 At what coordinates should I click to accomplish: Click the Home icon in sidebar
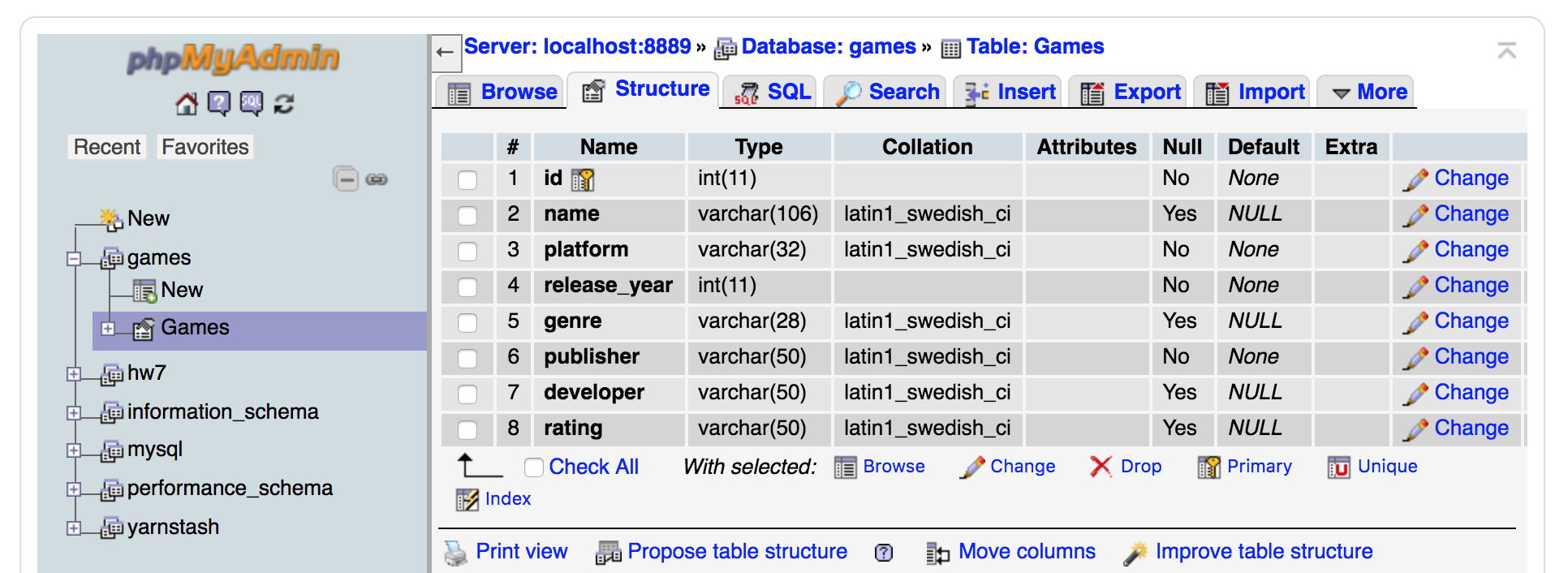pos(186,104)
